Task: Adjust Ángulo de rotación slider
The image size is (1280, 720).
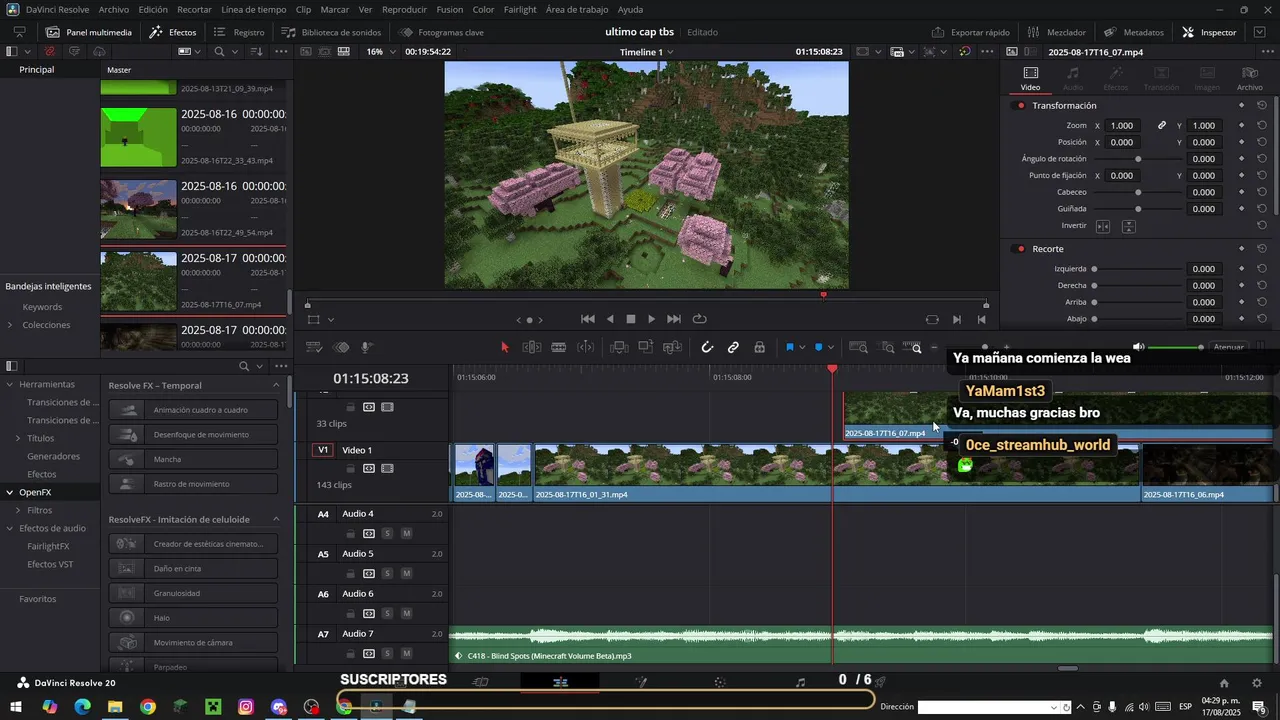Action: point(1138,159)
